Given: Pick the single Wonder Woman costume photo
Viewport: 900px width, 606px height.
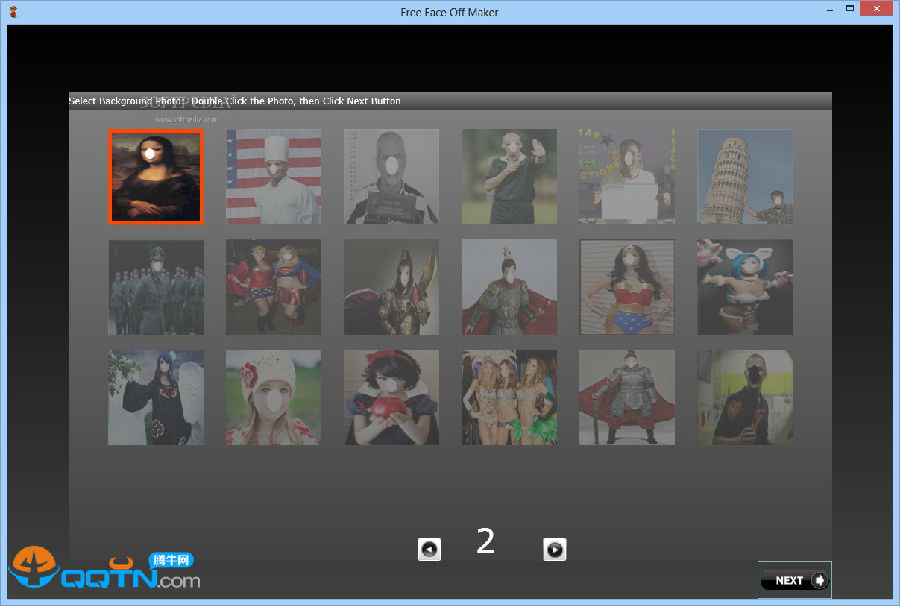Looking at the screenshot, I should click(x=627, y=287).
